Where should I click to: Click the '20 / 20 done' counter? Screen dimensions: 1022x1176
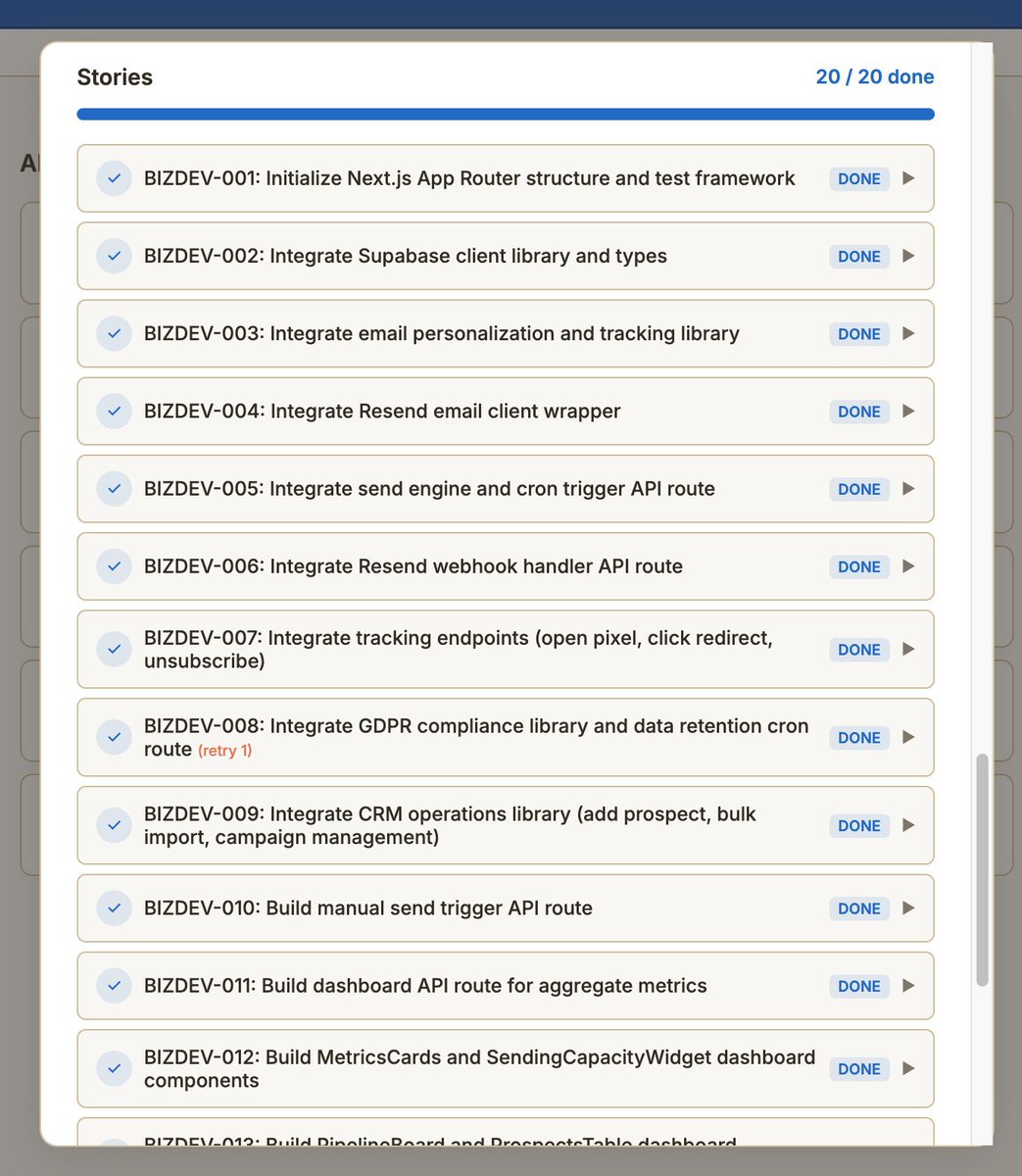point(874,76)
